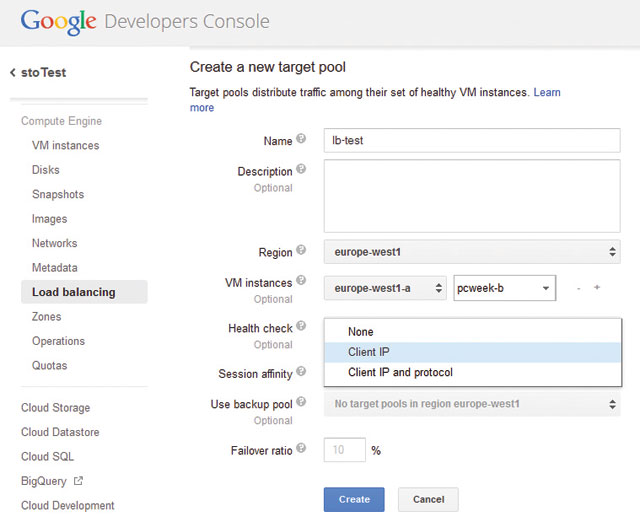
Task: Open VM instances in the sidebar
Action: [66, 146]
